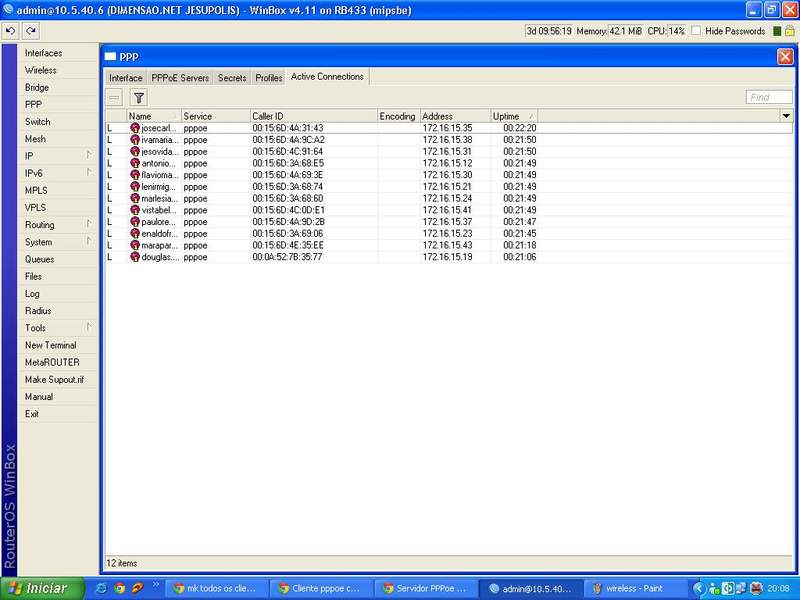Switch to the wireless - Paint taskbar window
This screenshot has width=800, height=600.
pyautogui.click(x=633, y=589)
